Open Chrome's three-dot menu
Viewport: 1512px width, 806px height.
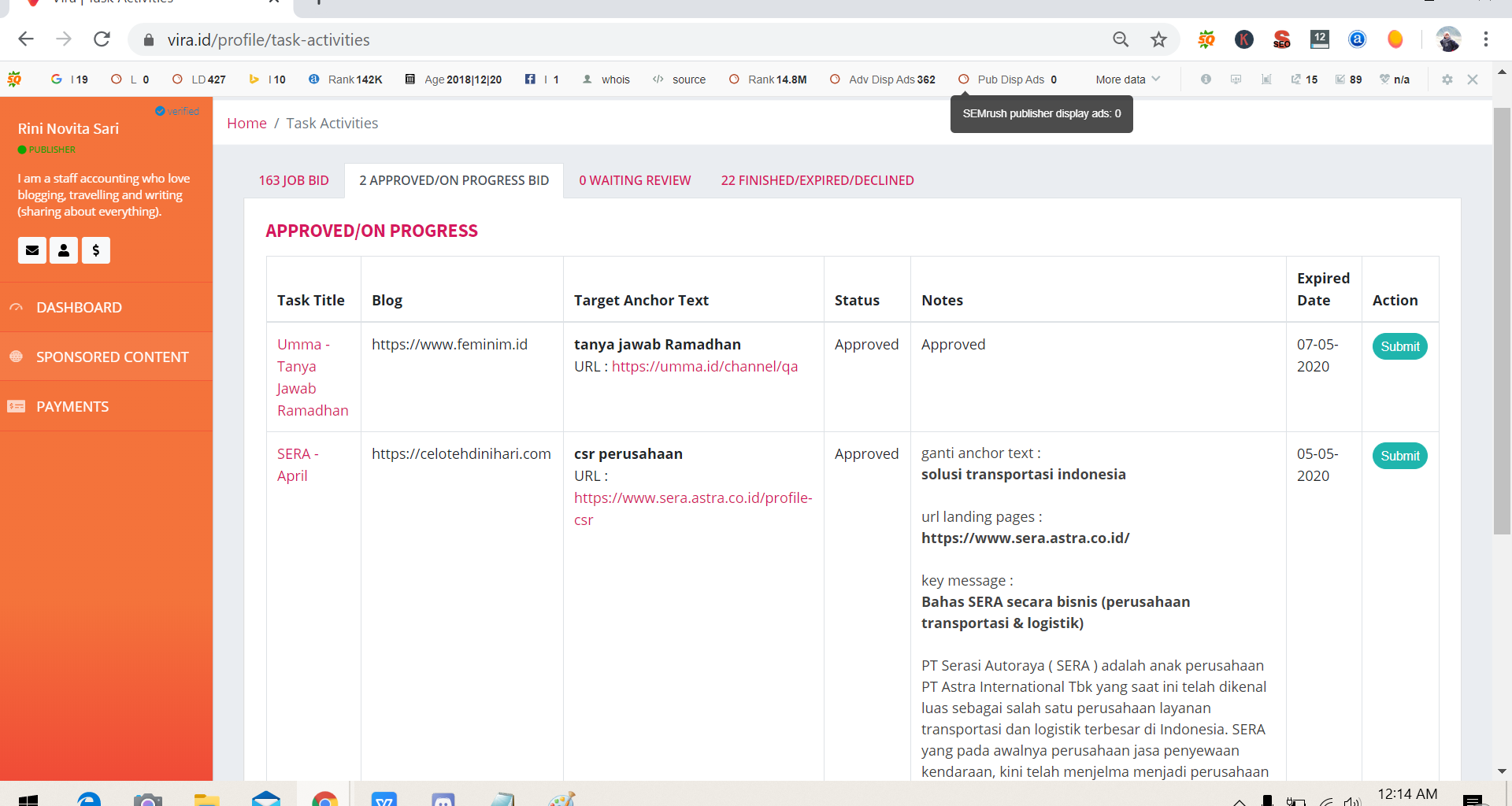(1486, 39)
